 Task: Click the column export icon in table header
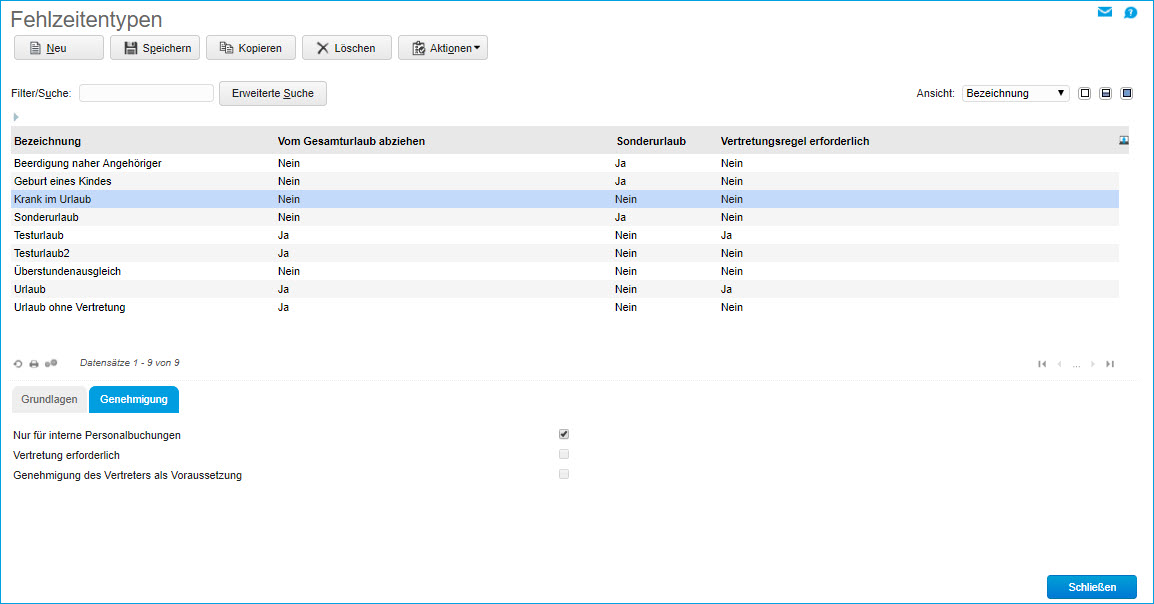point(1124,141)
